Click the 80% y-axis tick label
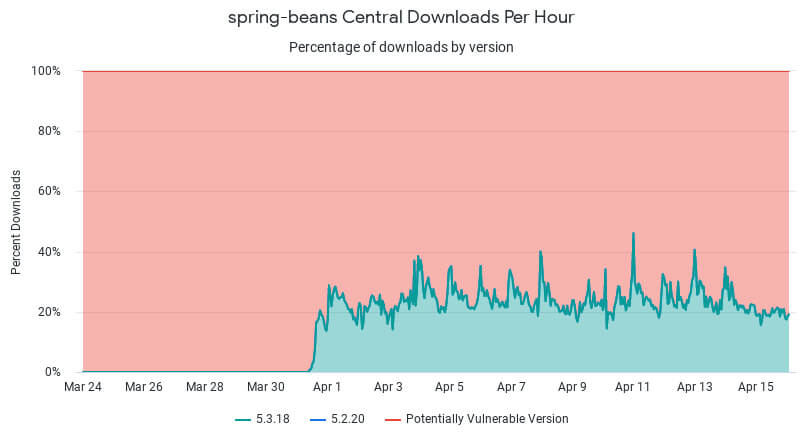Image resolution: width=804 pixels, height=433 pixels. (49, 131)
